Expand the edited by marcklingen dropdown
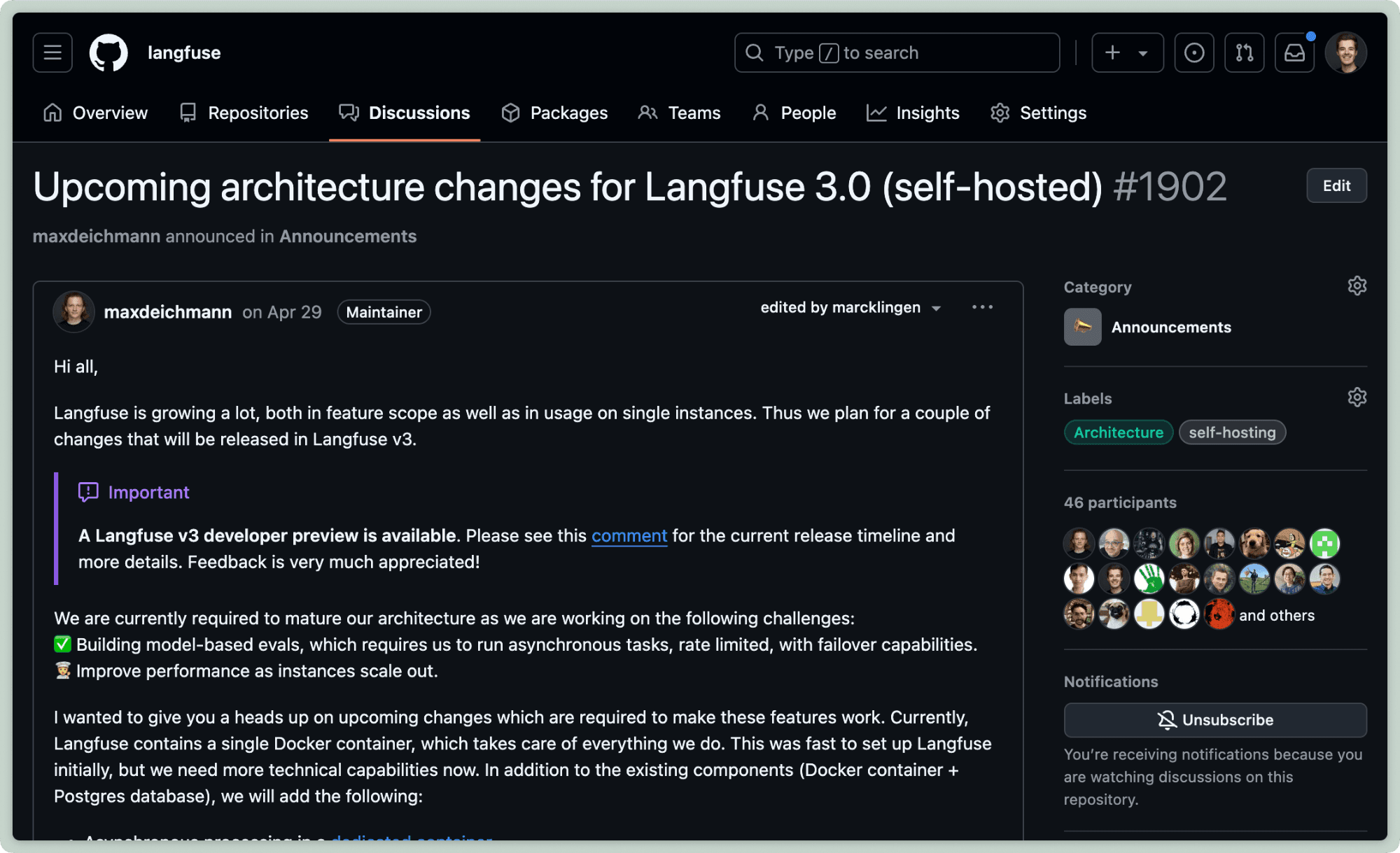 click(936, 307)
